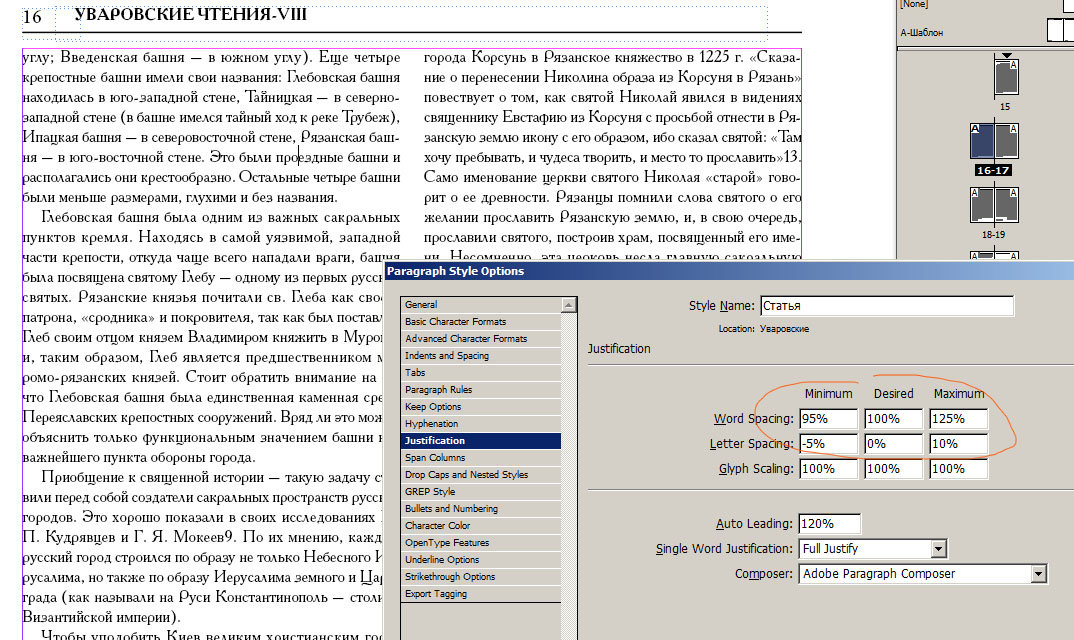The height and width of the screenshot is (640, 1074).
Task: Select the left page of the 16-17 spread
Action: point(982,140)
